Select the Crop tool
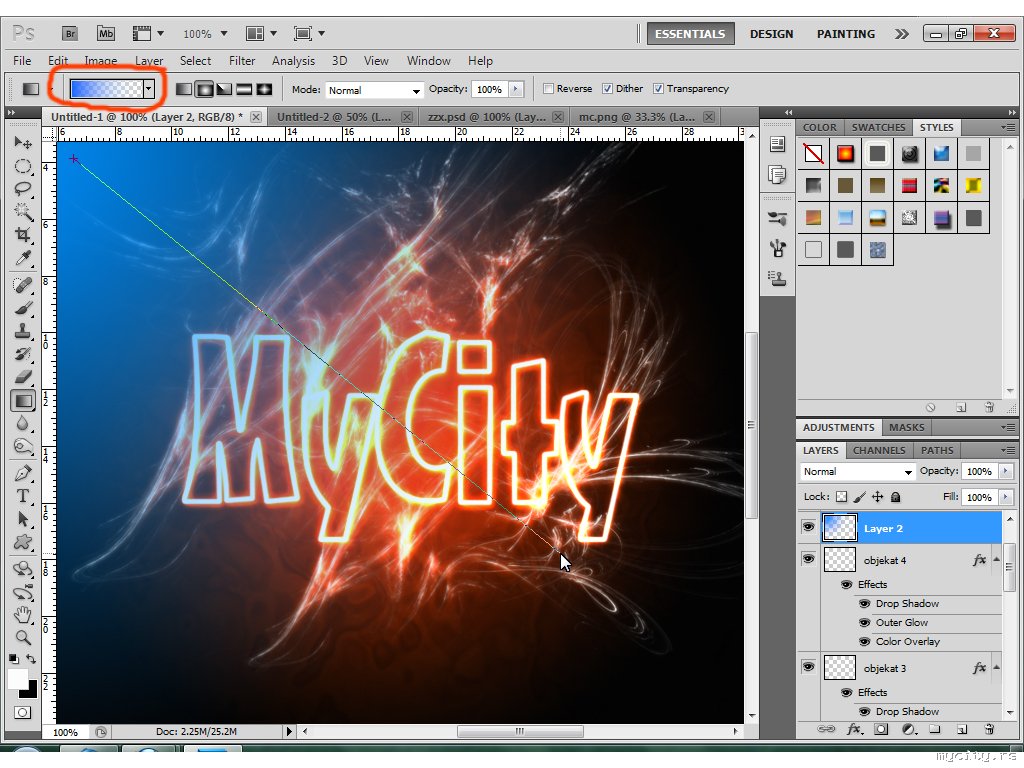 (22, 236)
